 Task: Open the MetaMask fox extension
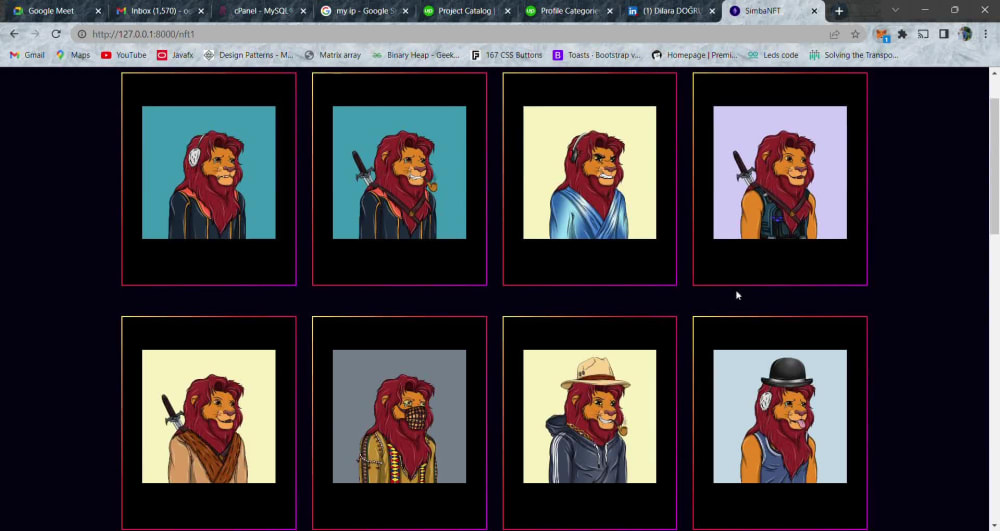click(x=882, y=34)
